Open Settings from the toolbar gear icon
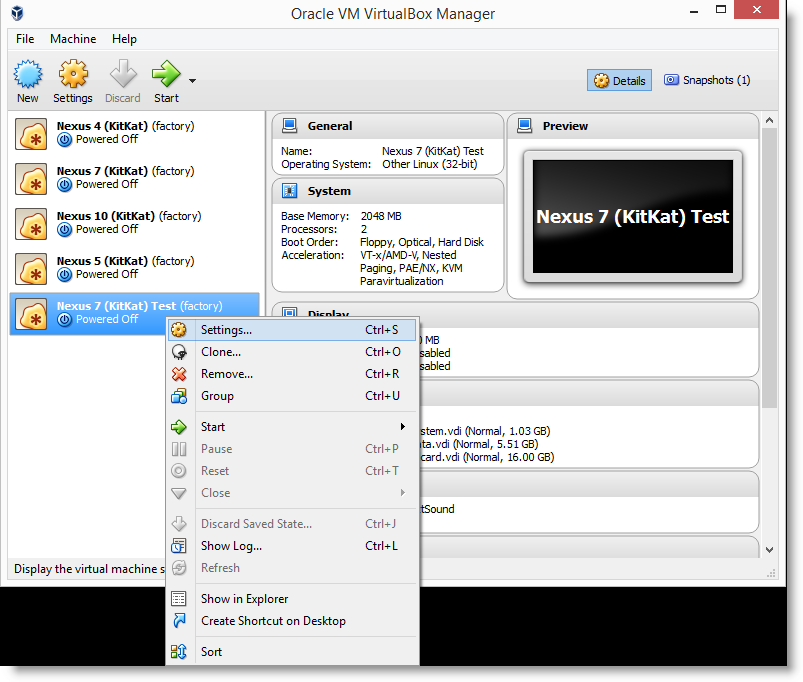Screen dimensions: 803x682 point(72,75)
